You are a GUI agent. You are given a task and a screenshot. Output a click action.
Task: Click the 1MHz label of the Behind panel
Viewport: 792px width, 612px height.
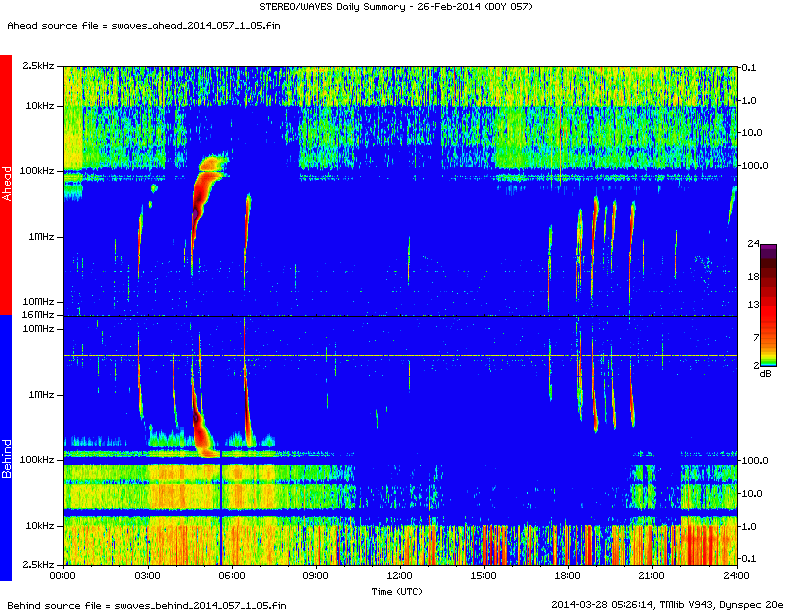pos(41,395)
